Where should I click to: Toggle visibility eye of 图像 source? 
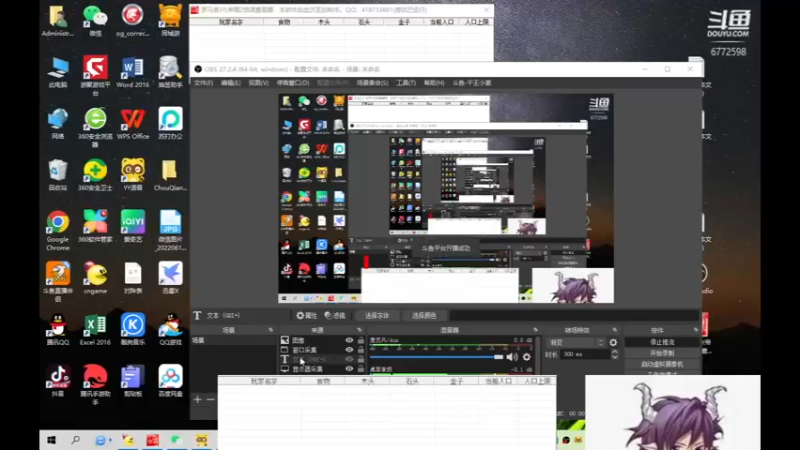click(x=349, y=340)
